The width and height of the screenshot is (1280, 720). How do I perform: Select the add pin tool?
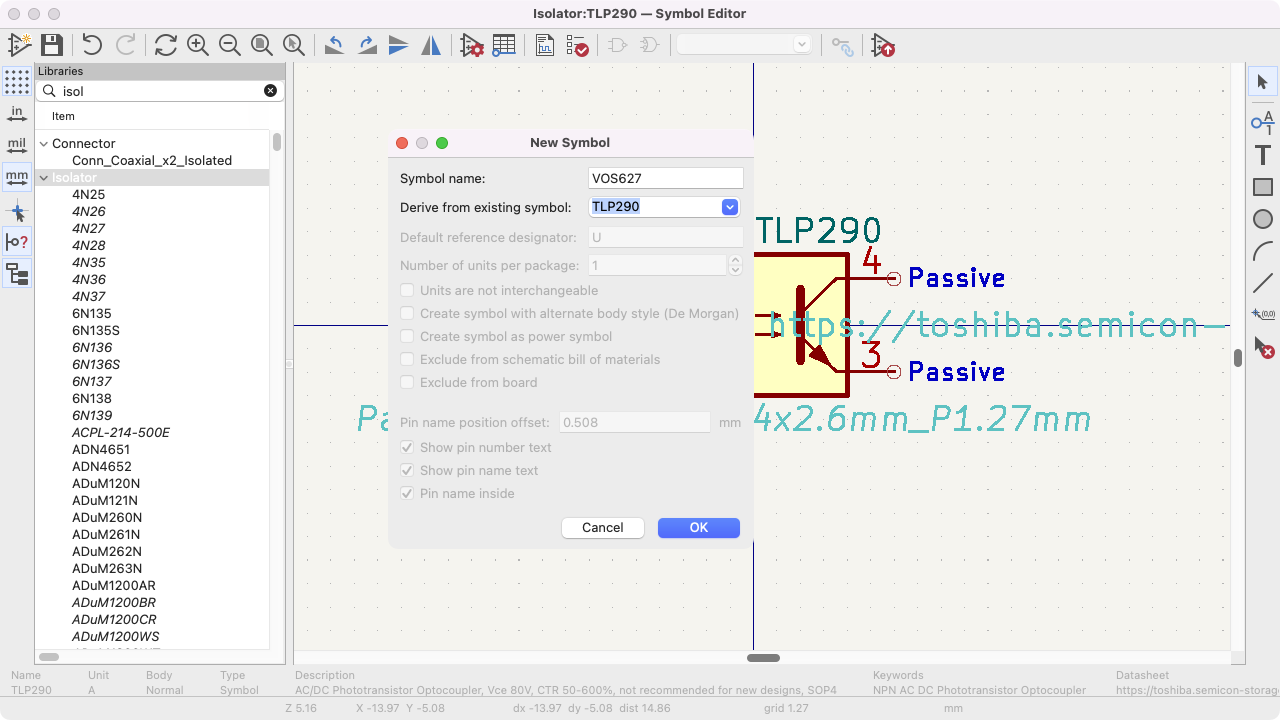pyautogui.click(x=1262, y=123)
